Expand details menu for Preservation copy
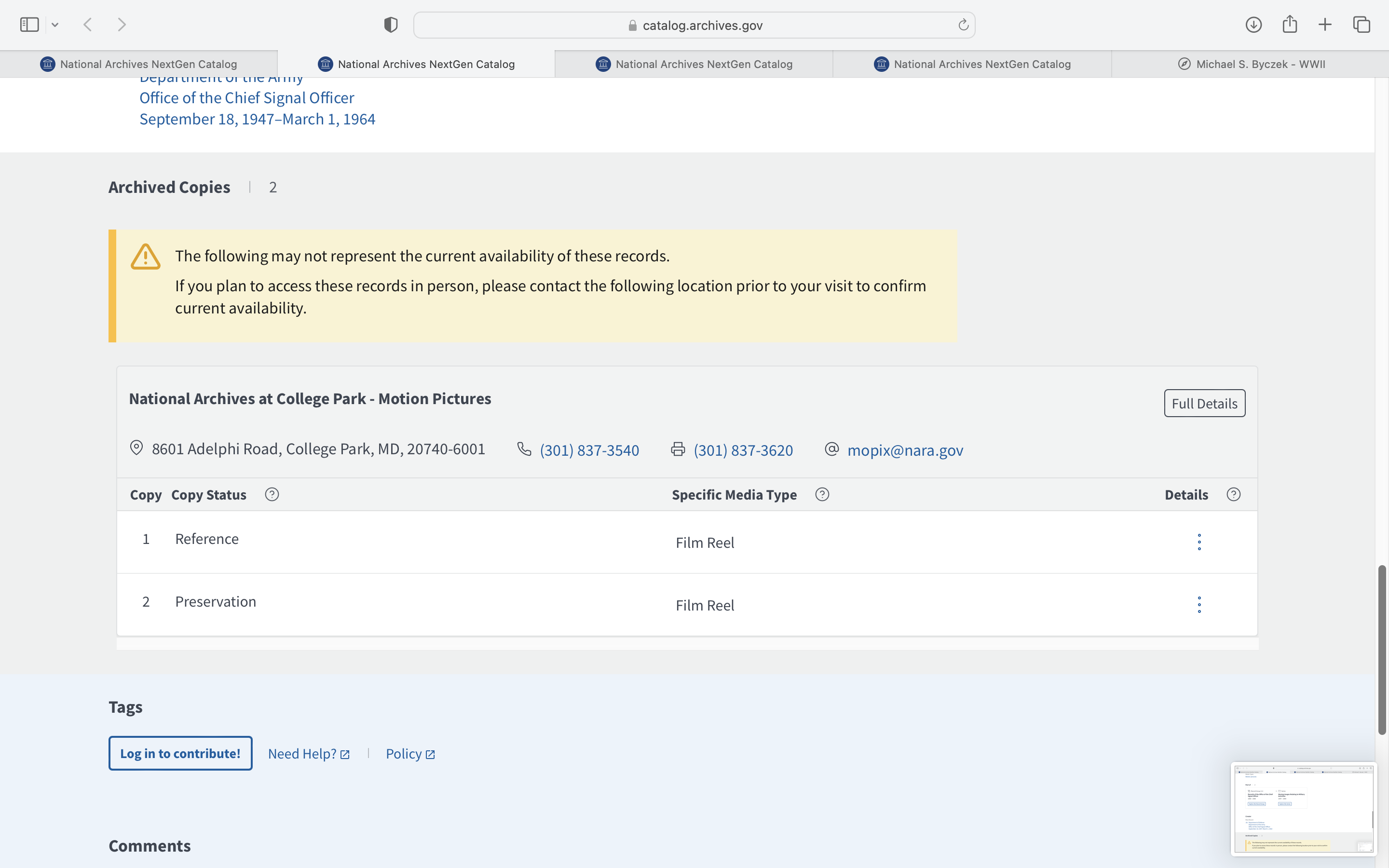 click(x=1199, y=605)
